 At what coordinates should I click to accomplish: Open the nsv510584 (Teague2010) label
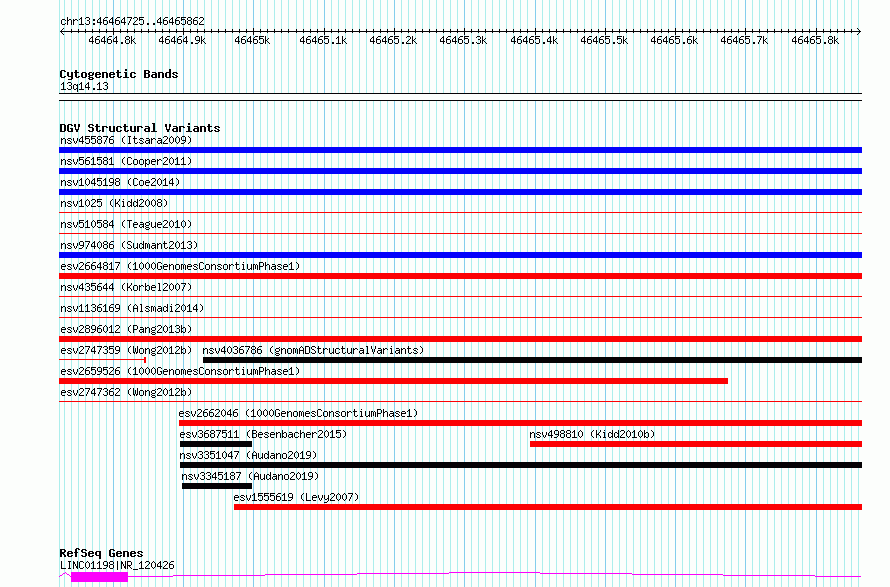pos(126,224)
